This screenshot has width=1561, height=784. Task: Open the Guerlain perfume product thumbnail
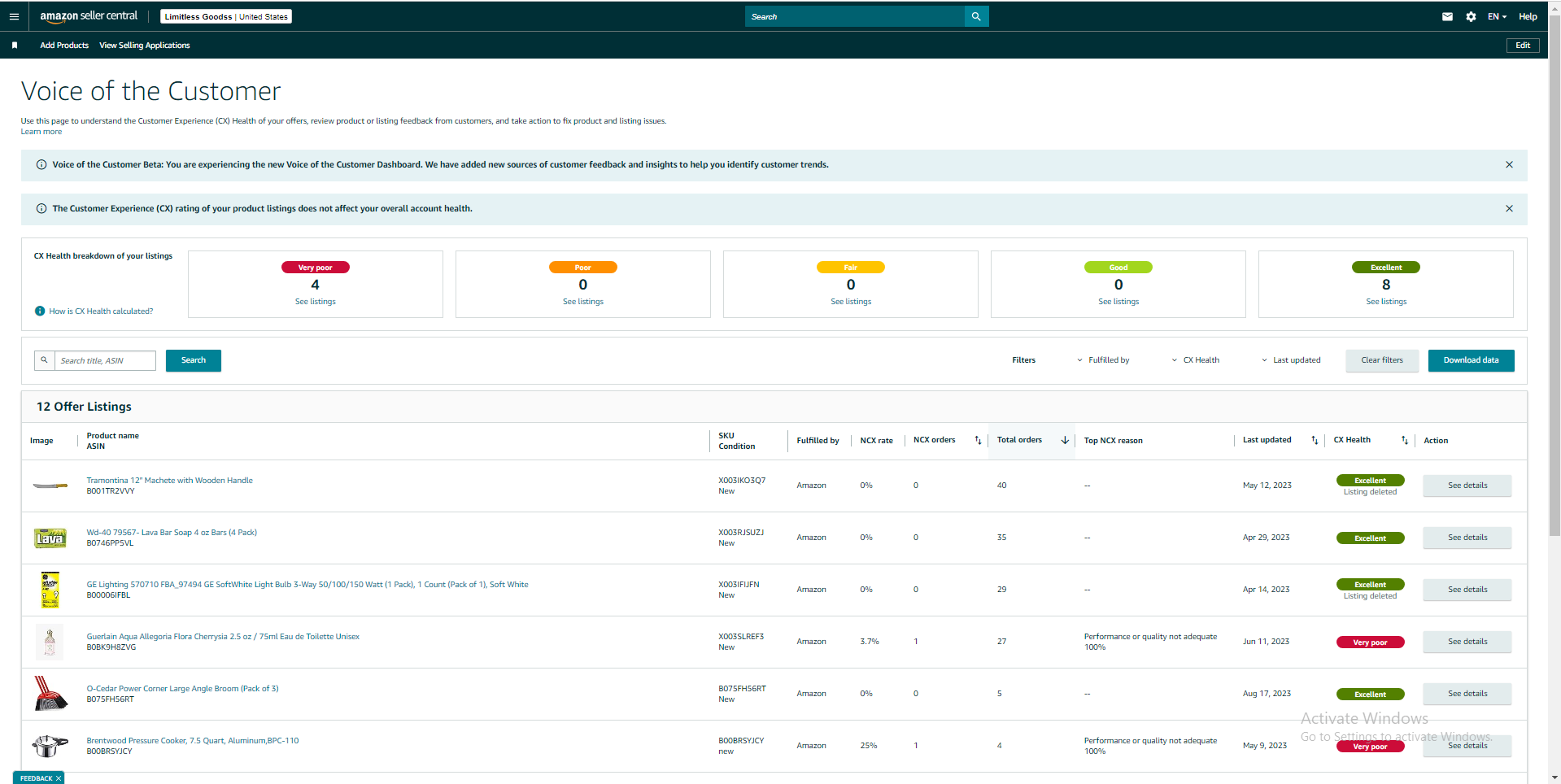(x=50, y=642)
